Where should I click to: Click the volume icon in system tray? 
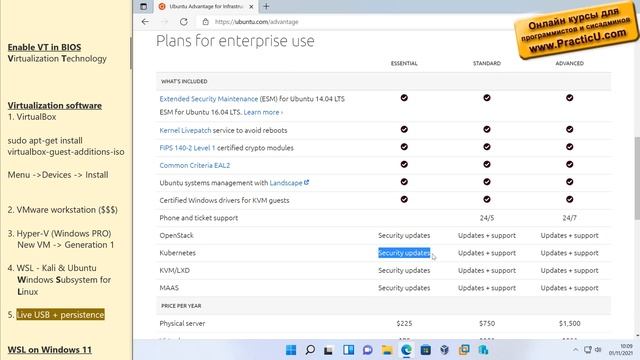point(598,350)
